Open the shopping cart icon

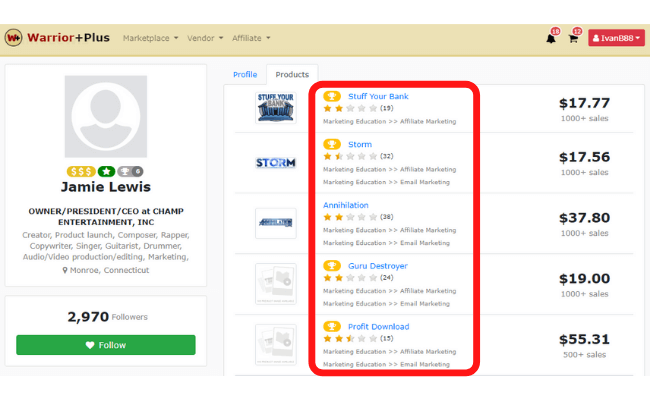pos(573,39)
